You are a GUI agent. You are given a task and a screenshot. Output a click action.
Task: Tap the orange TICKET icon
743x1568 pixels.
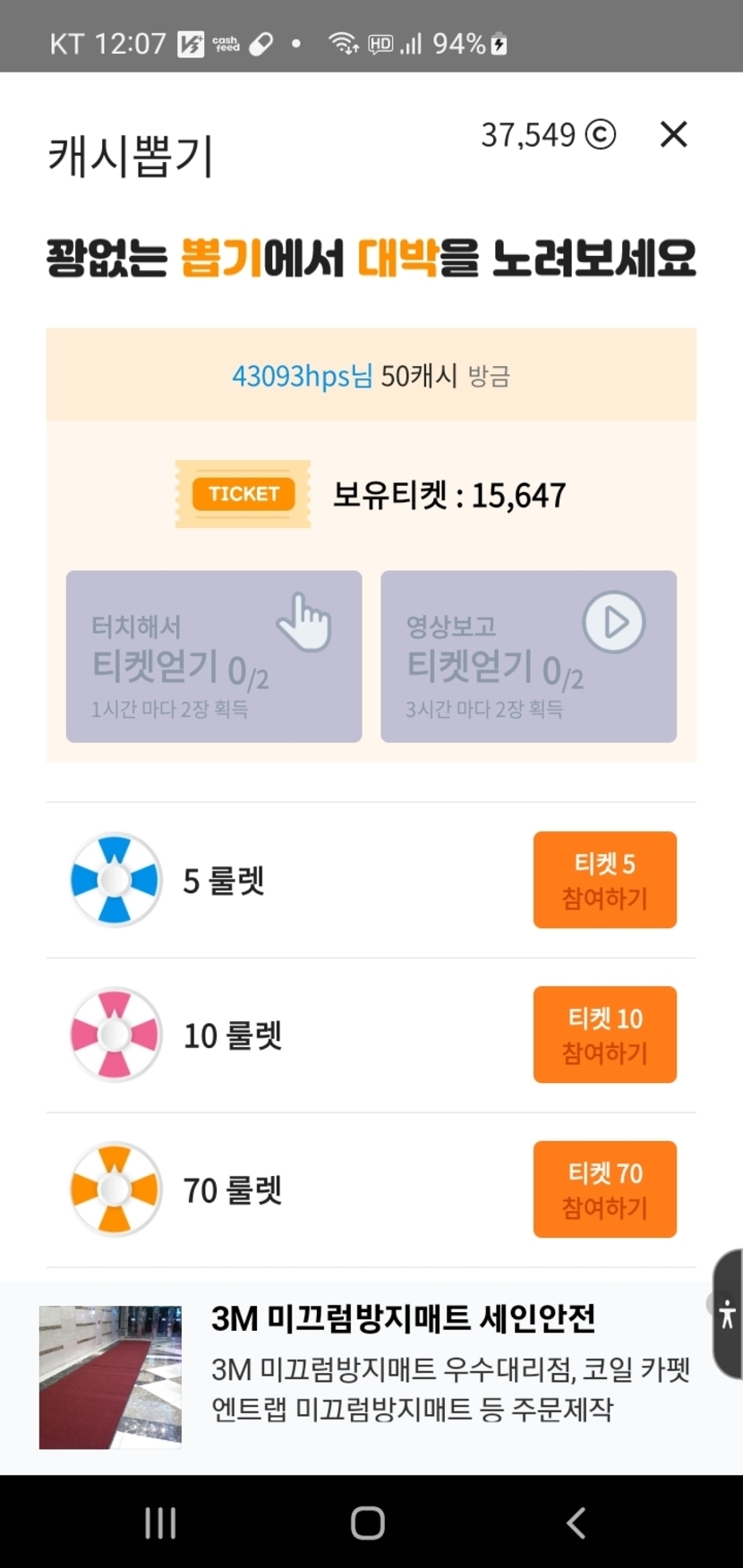[x=243, y=494]
